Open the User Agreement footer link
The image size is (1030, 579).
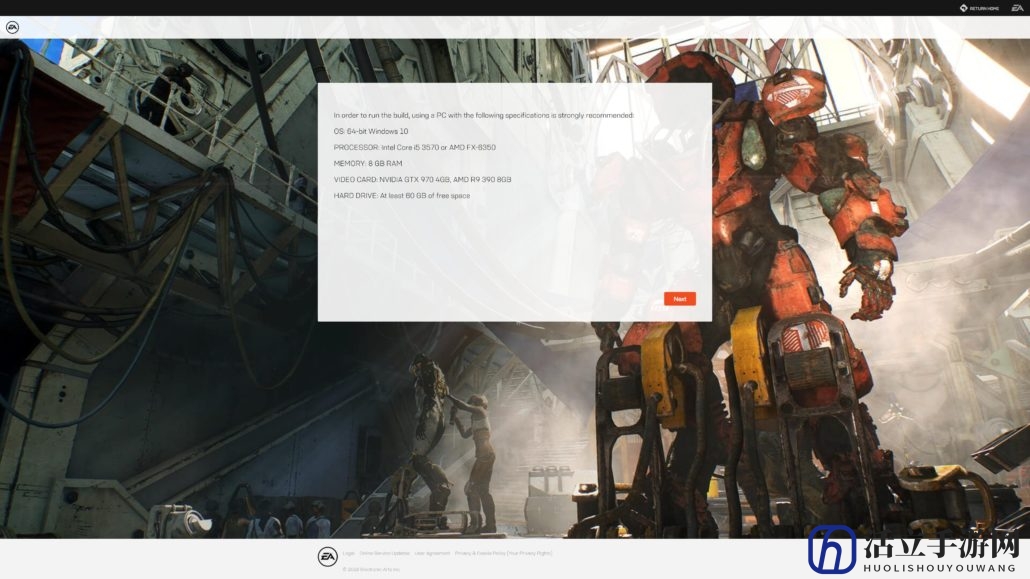(432, 553)
